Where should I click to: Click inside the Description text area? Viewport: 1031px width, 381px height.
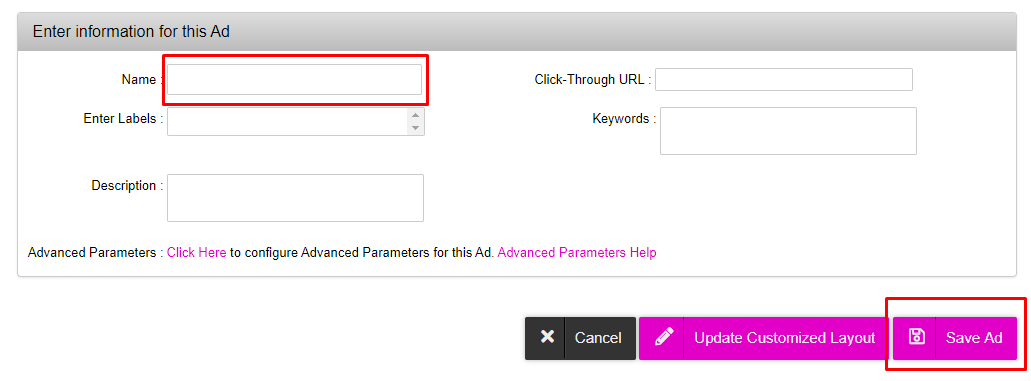(295, 197)
